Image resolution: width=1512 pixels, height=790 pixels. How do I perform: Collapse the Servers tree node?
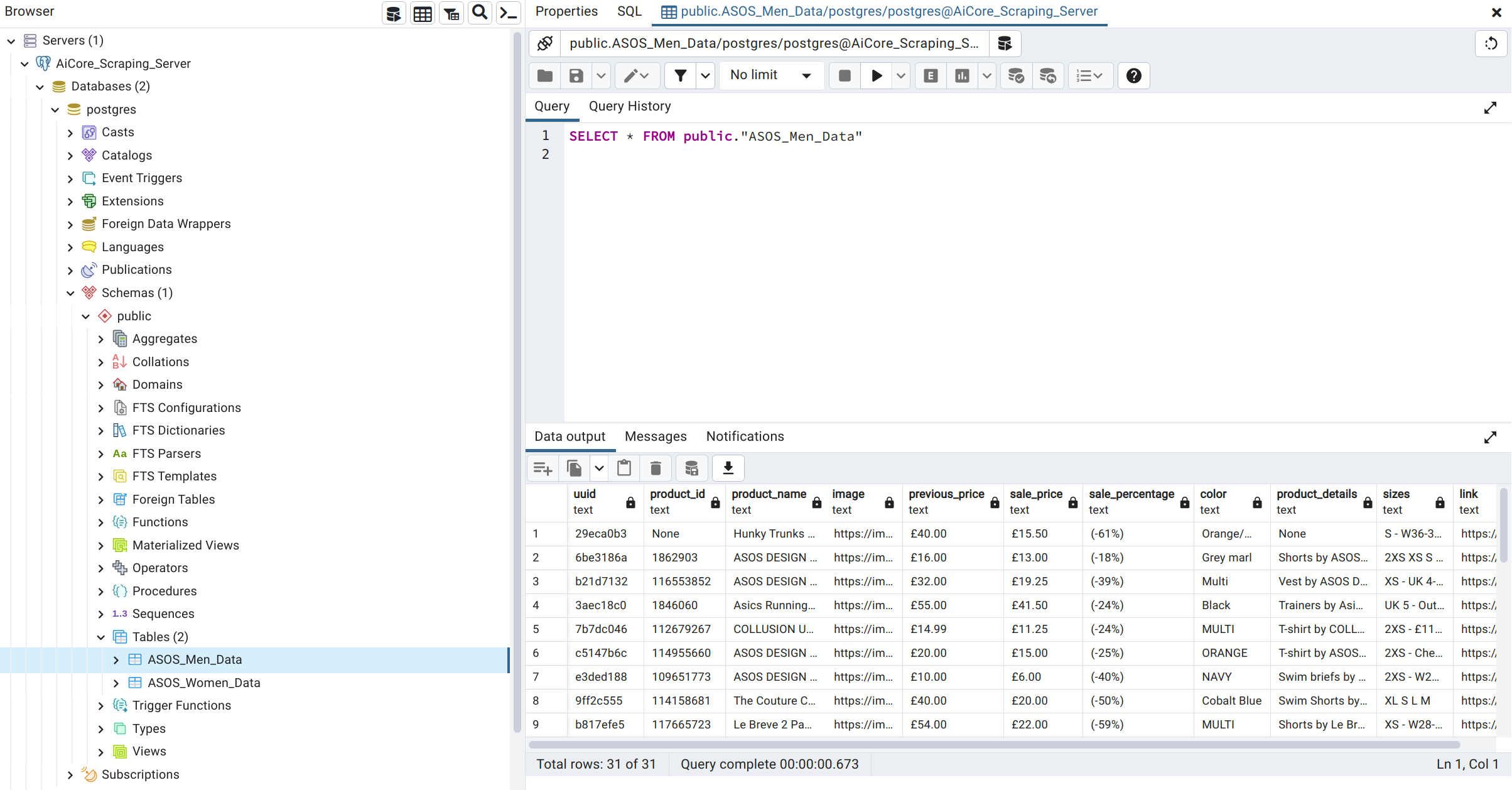pyautogui.click(x=11, y=41)
